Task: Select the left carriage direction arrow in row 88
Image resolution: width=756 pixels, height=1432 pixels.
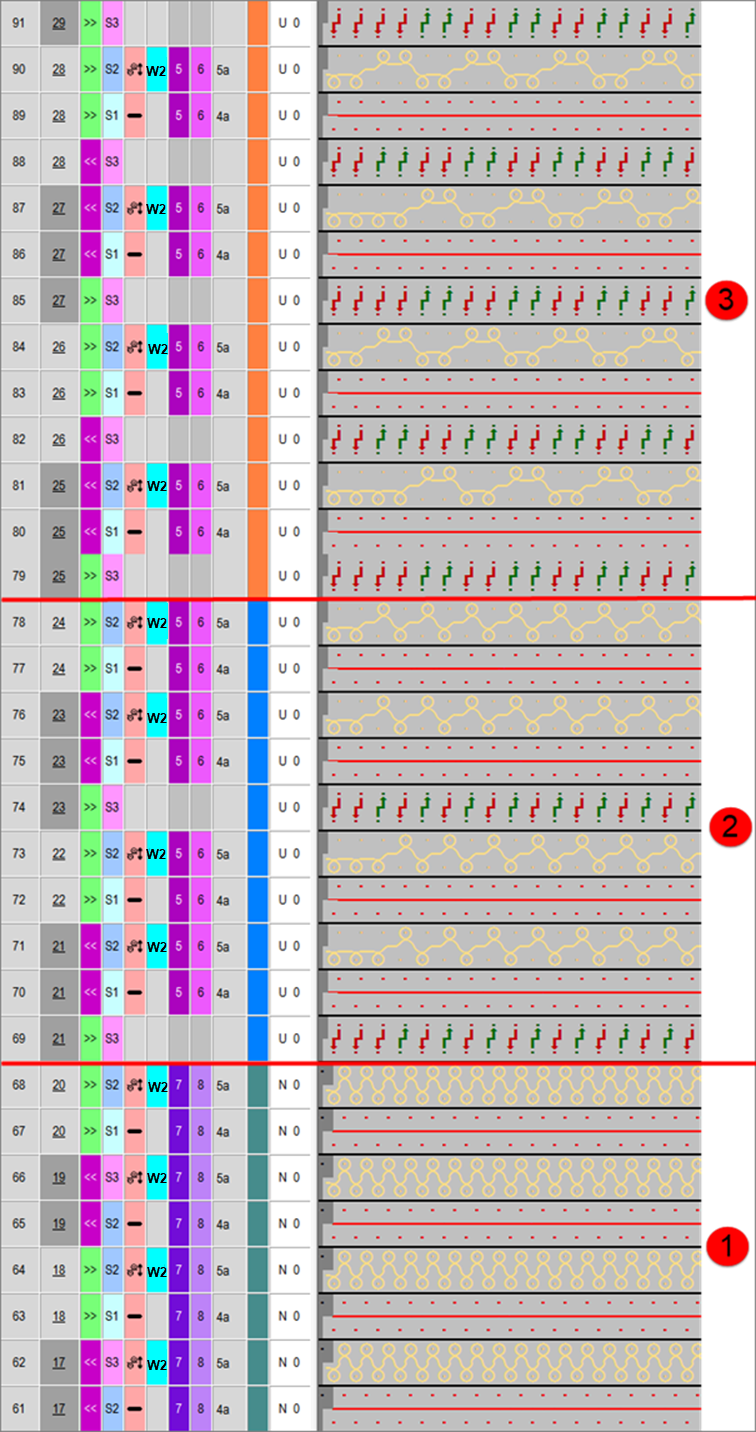Action: (90, 162)
